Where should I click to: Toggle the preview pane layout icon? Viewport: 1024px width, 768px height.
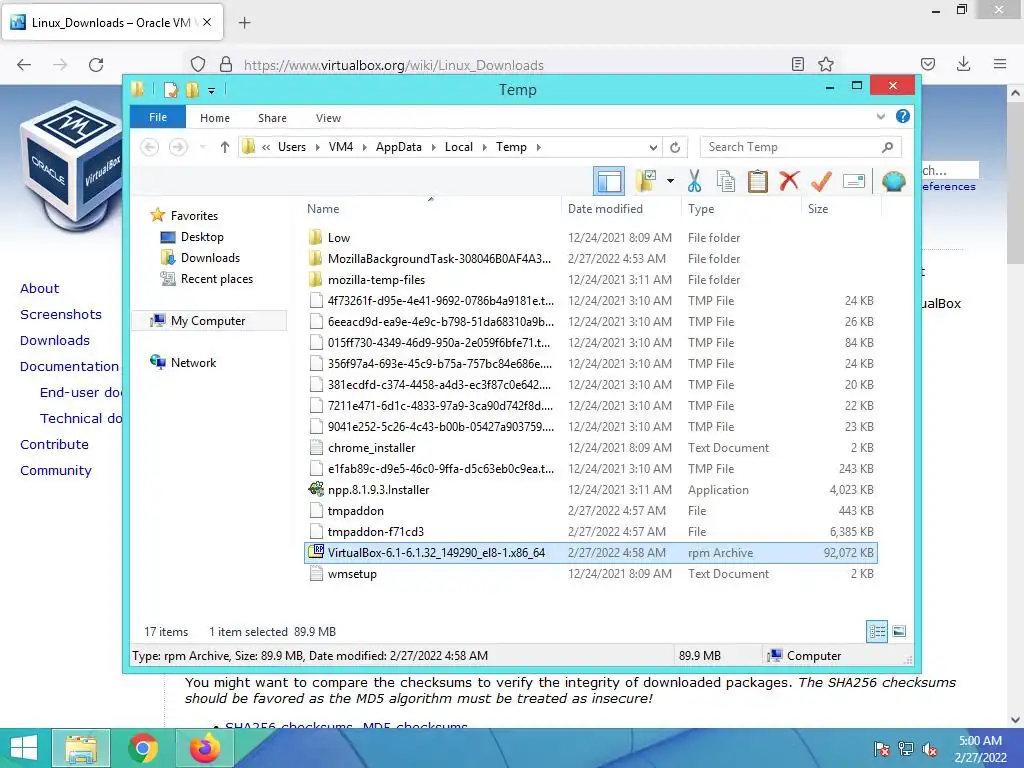[609, 181]
